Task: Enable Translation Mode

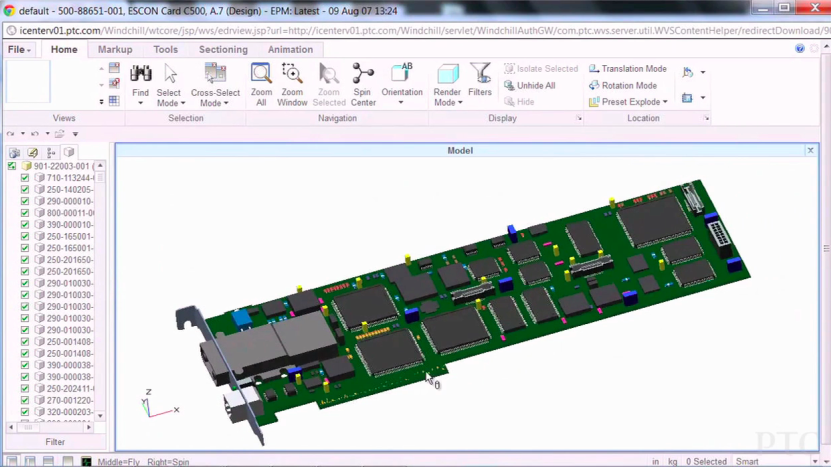Action: tap(628, 69)
